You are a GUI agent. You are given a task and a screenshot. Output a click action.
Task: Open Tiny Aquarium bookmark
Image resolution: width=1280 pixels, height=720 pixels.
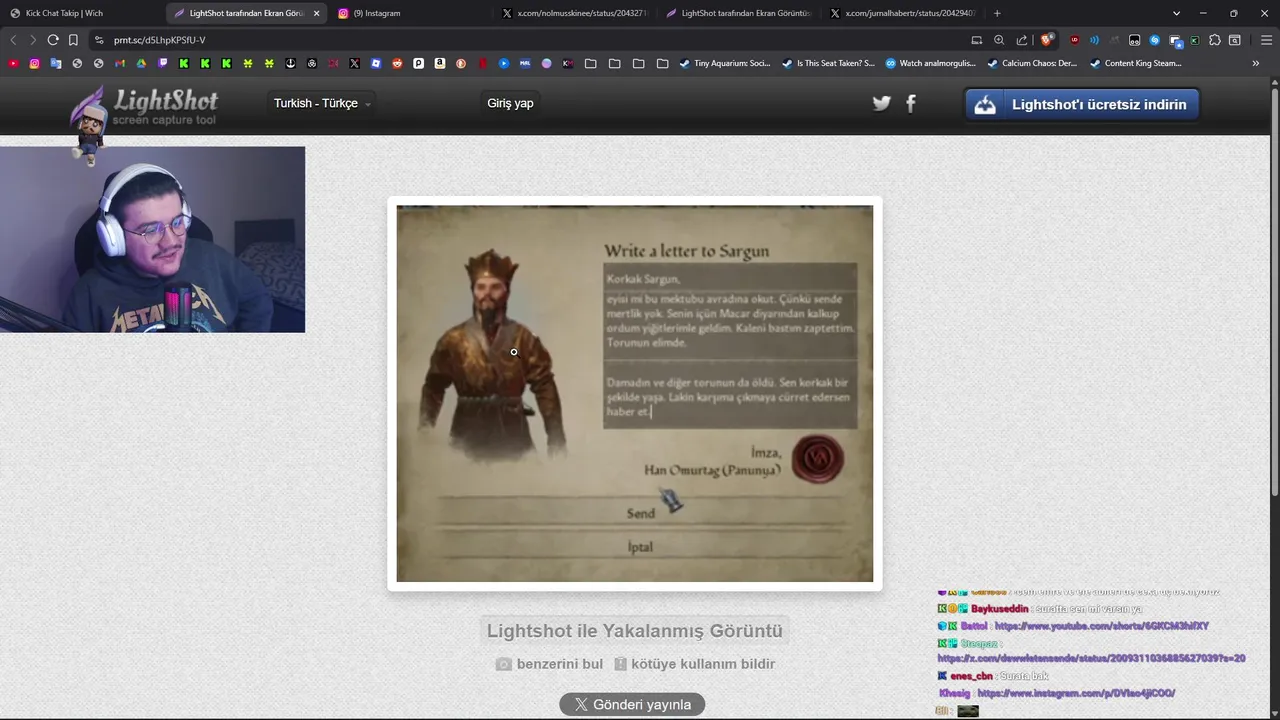(x=724, y=63)
